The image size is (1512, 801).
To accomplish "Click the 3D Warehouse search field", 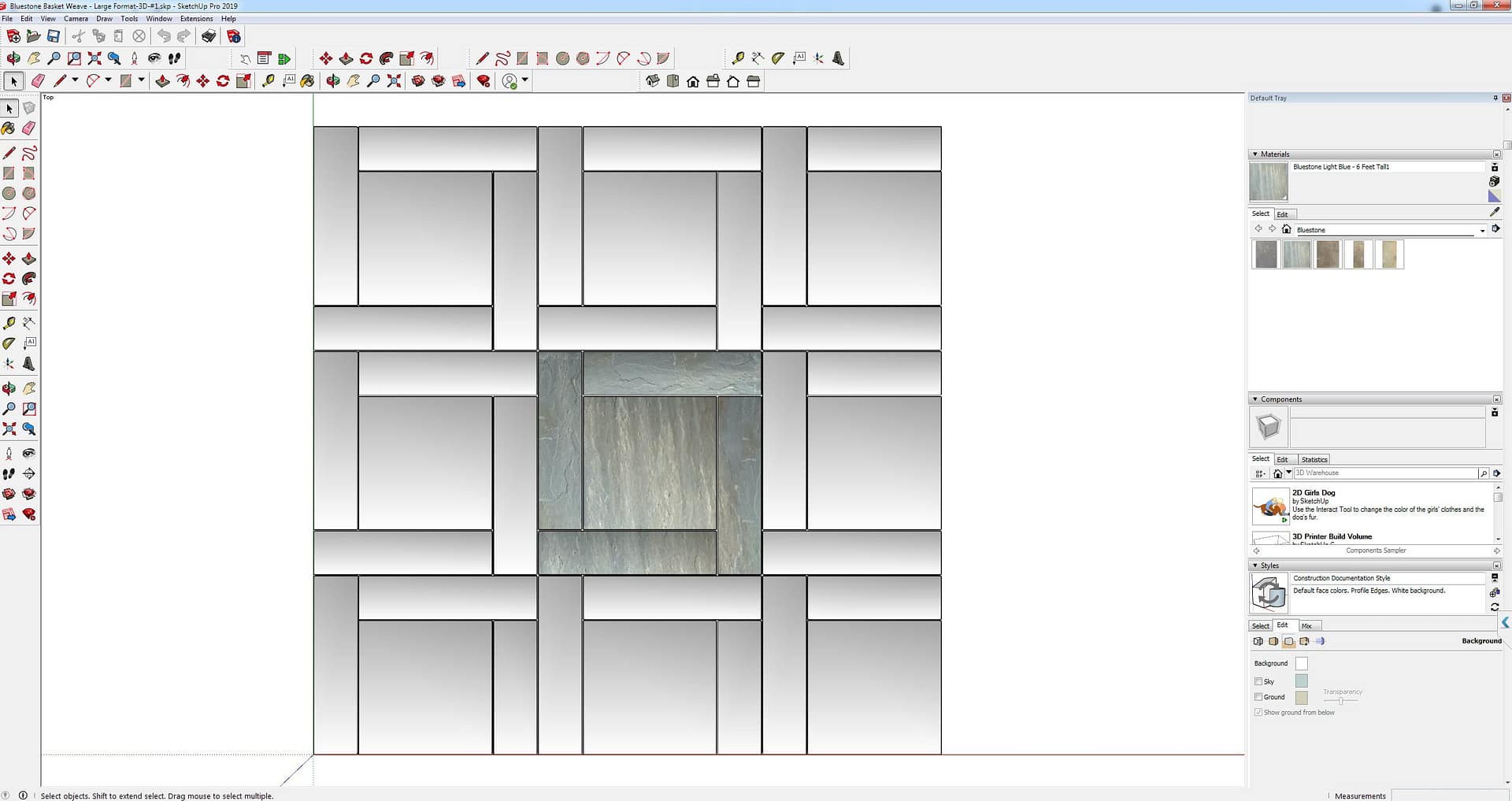I will click(x=1384, y=473).
